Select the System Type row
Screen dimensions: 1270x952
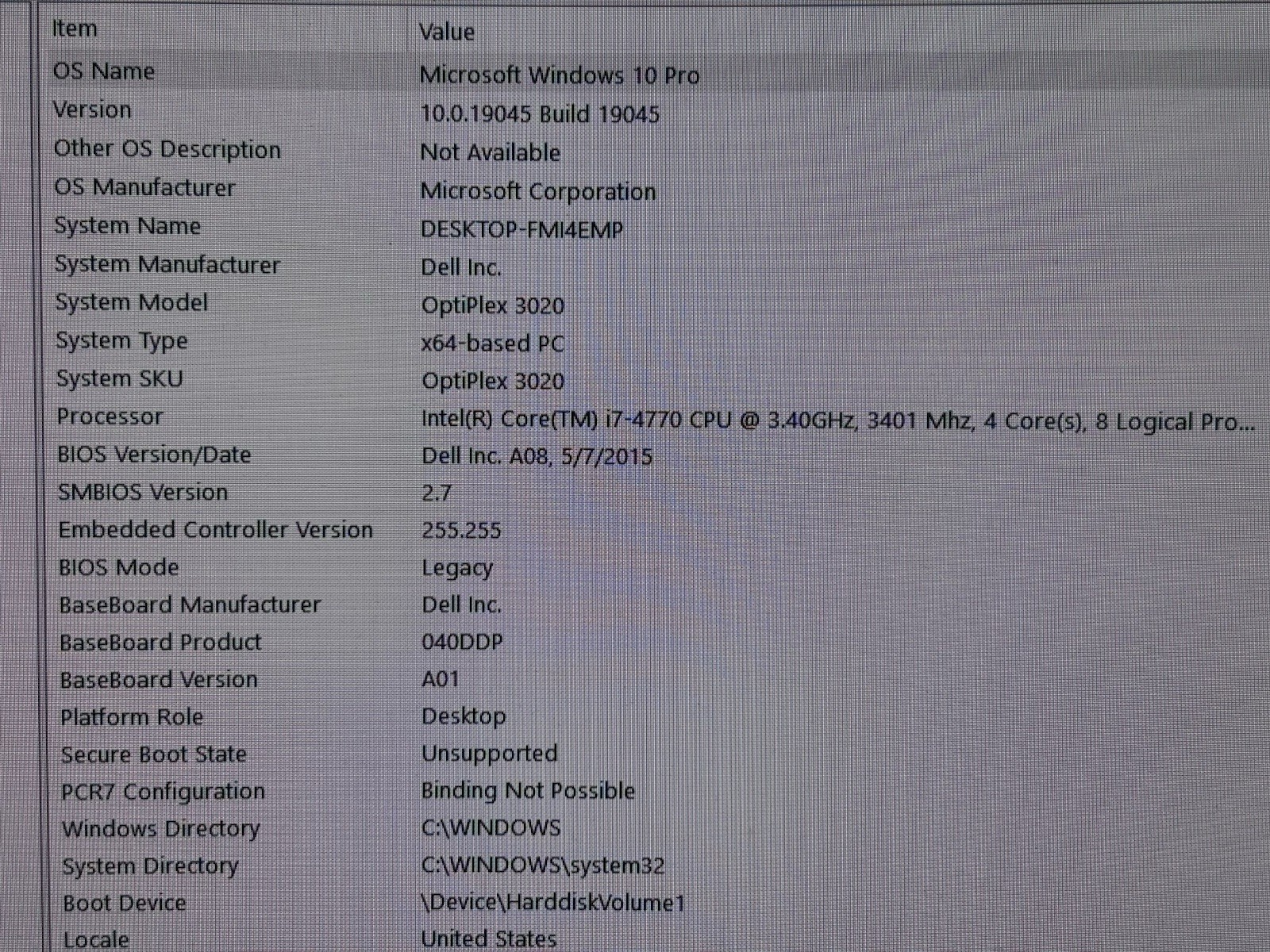coord(121,341)
